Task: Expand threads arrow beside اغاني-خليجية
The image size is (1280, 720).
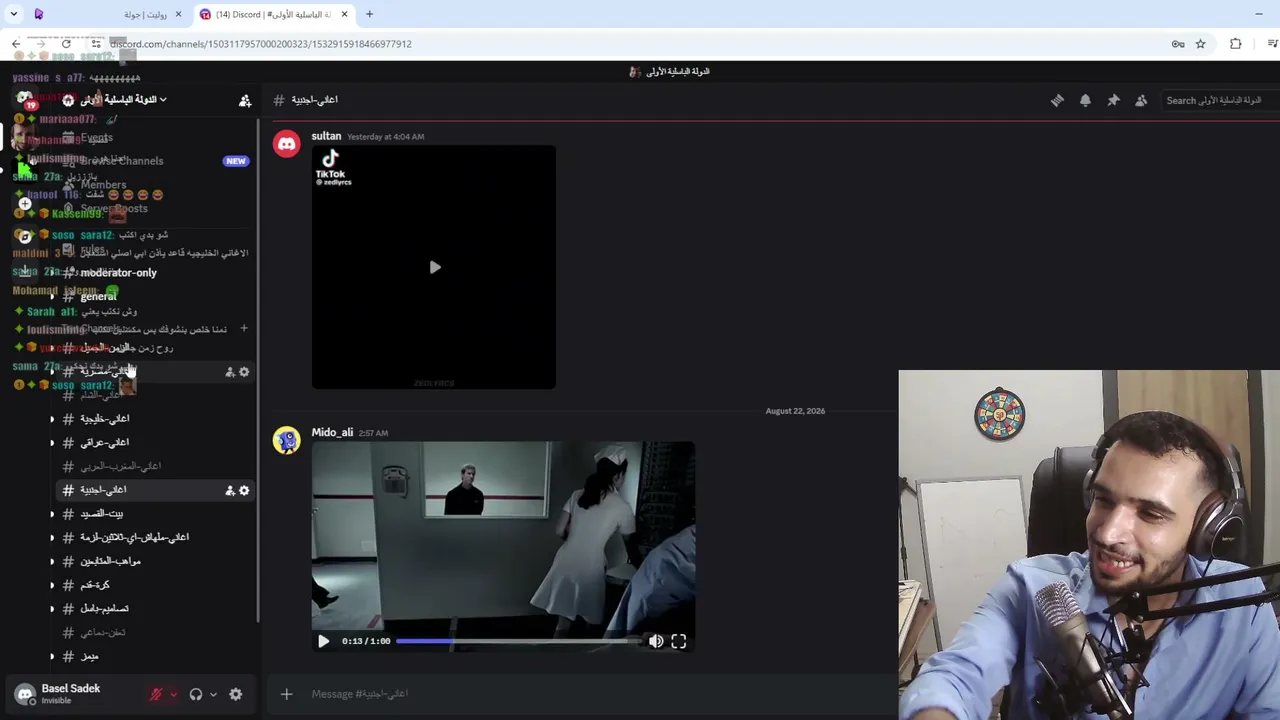Action: 52,419
